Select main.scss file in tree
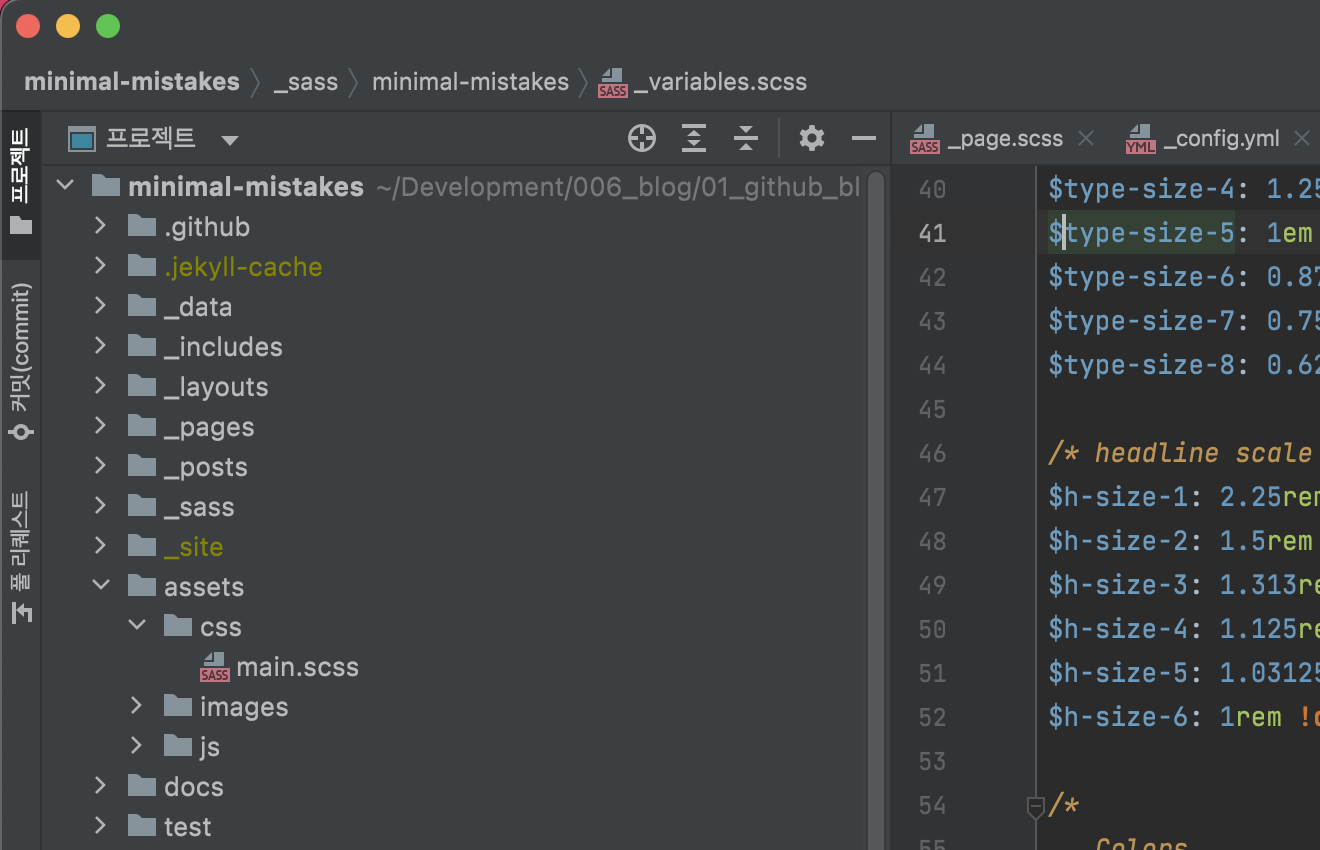Screen dimensions: 1320x850 point(297,667)
